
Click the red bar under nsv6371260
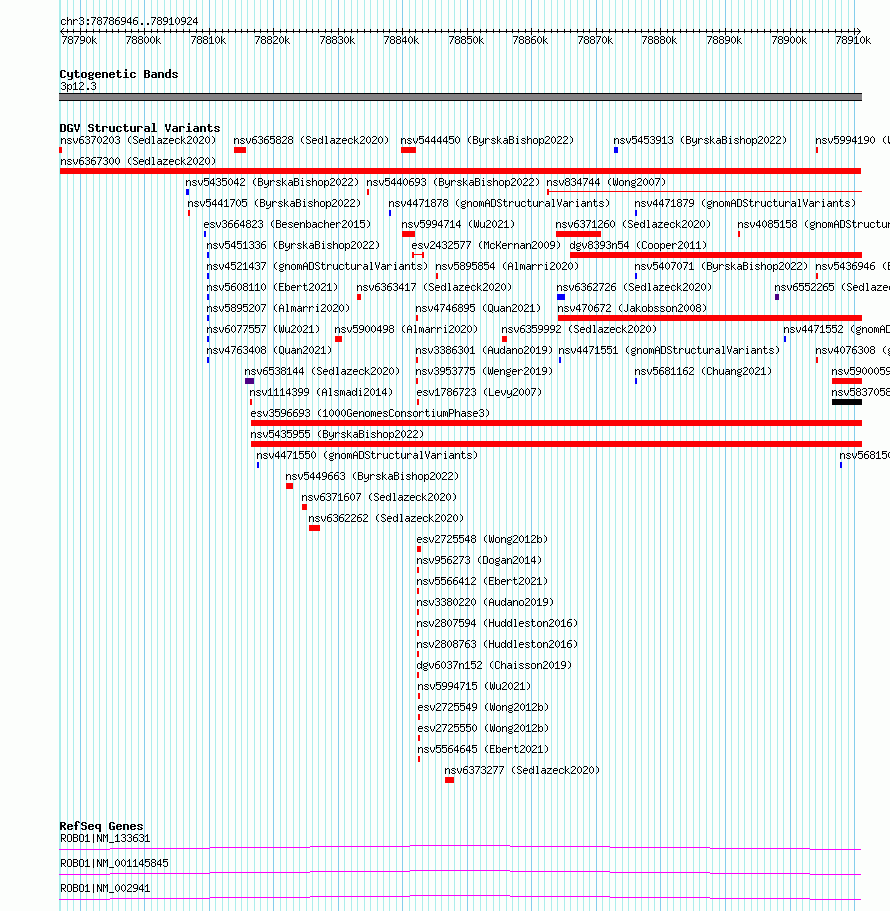[x=578, y=234]
